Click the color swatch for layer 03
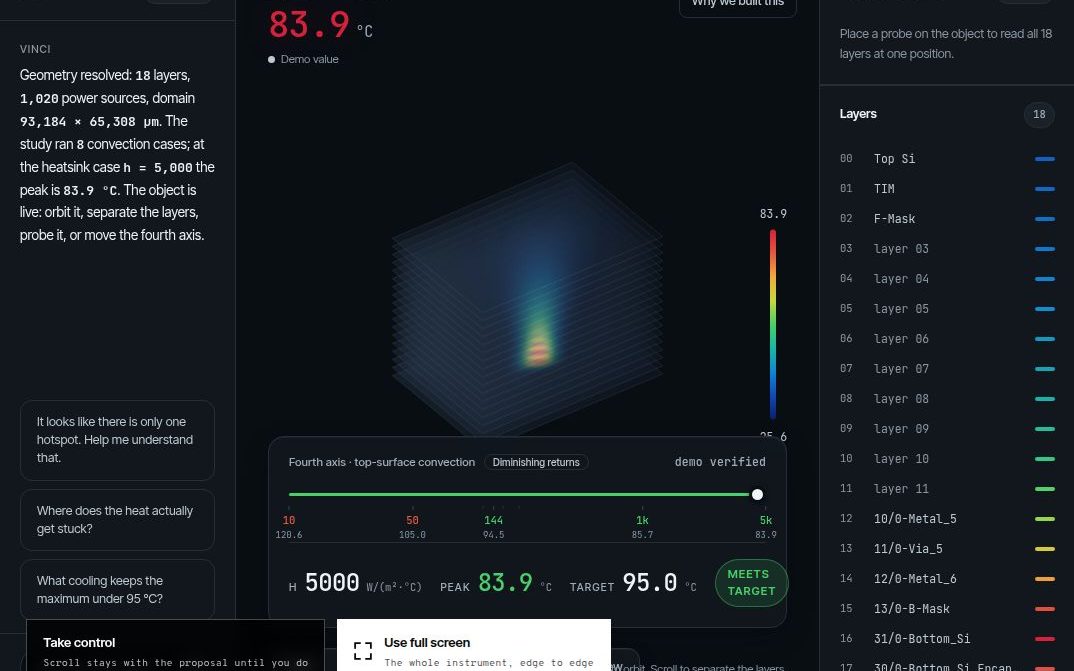 coord(1045,249)
